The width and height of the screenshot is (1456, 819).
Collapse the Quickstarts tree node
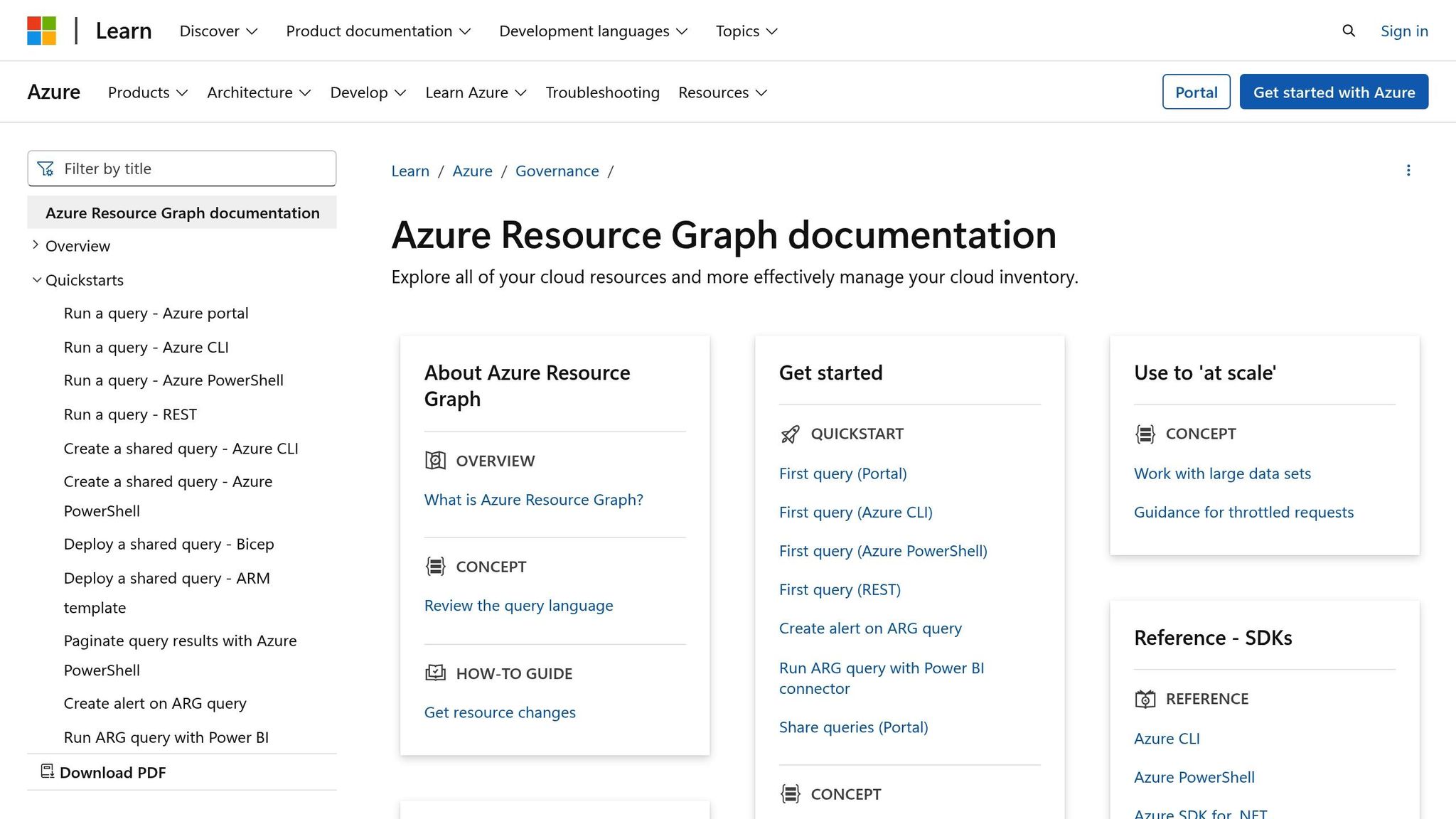(x=36, y=280)
